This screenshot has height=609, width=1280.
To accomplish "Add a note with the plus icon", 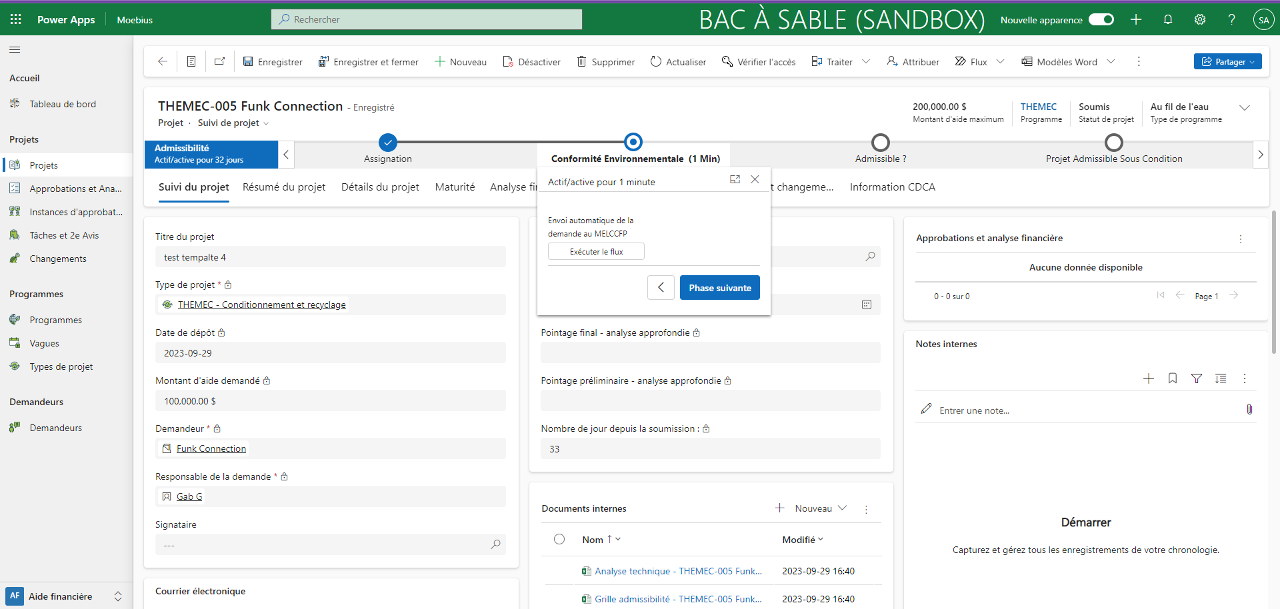I will pyautogui.click(x=1149, y=379).
